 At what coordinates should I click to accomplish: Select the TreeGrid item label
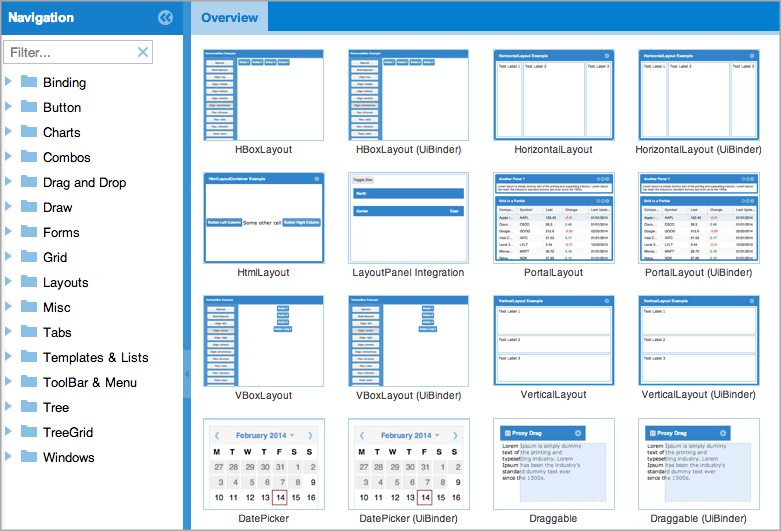(68, 432)
